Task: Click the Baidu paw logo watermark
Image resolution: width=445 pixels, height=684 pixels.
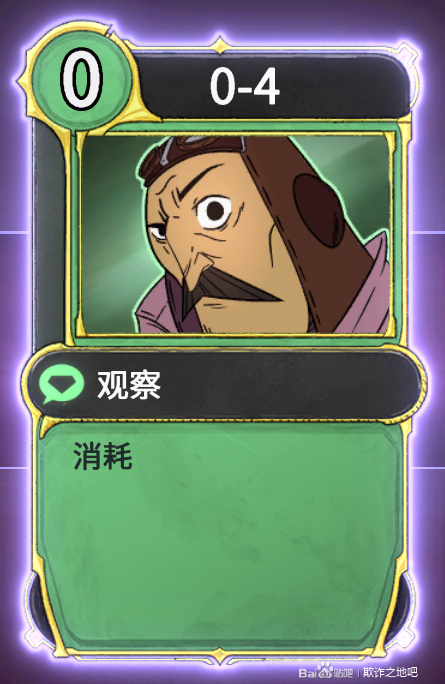Action: 325,669
